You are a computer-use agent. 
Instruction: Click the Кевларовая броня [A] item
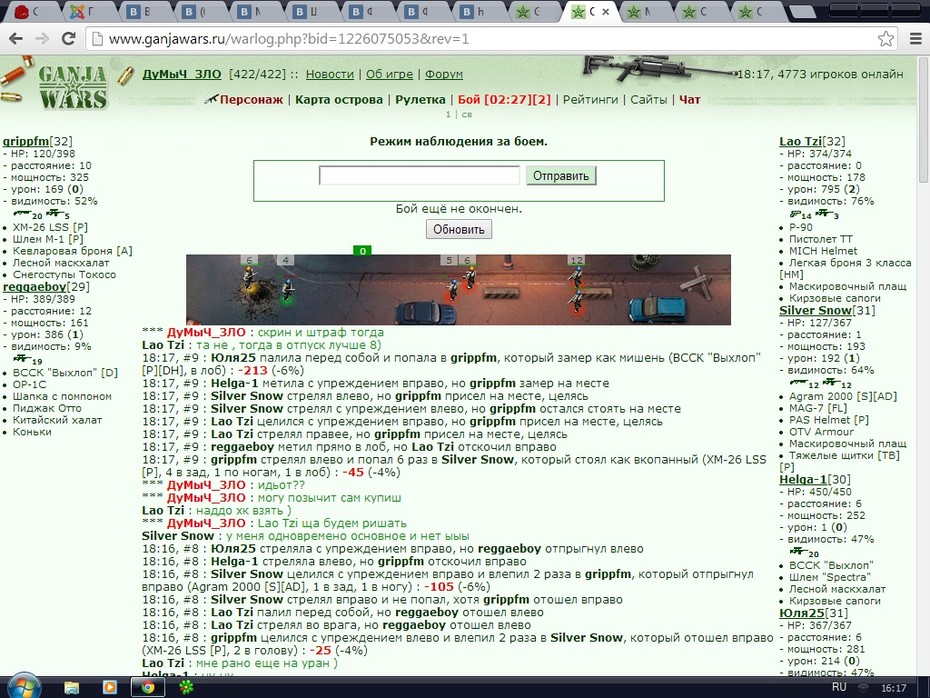click(72, 251)
